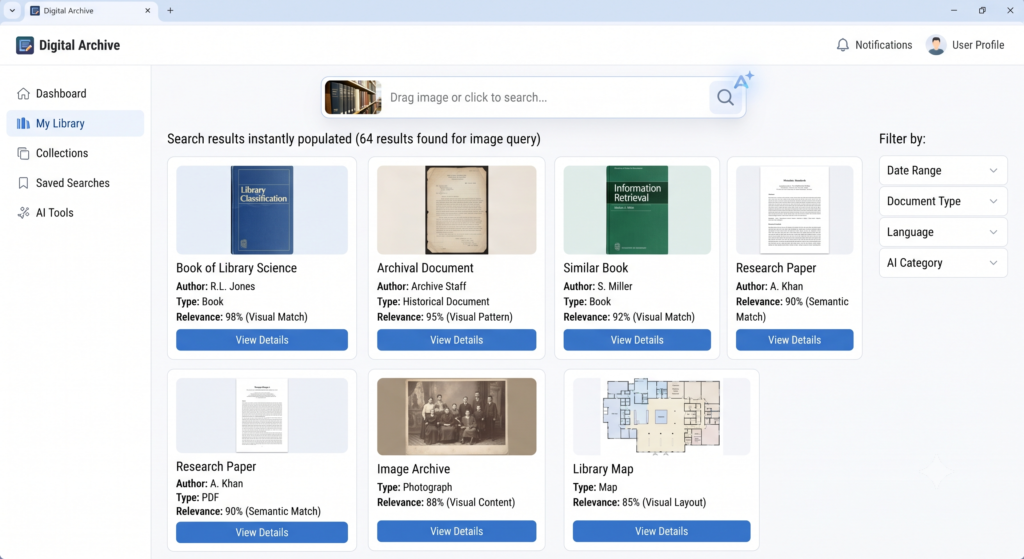The image size is (1024, 559).
Task: Click 'Type: PDF' text
Action: (x=197, y=498)
